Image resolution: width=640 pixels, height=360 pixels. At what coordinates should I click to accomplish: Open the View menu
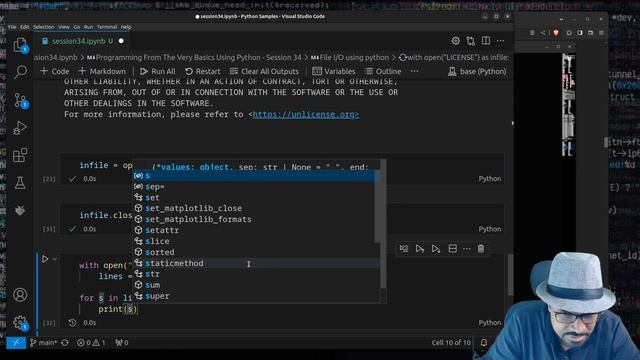64,27
